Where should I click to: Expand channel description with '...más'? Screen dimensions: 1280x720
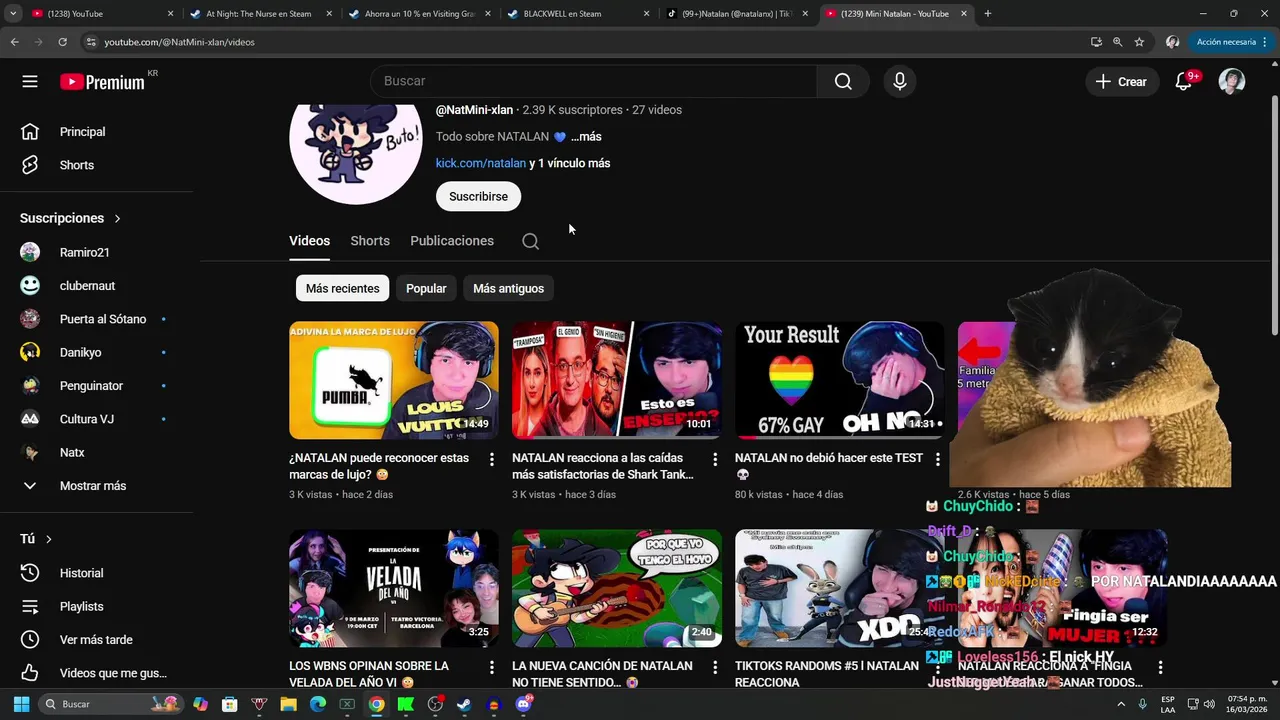(586, 136)
